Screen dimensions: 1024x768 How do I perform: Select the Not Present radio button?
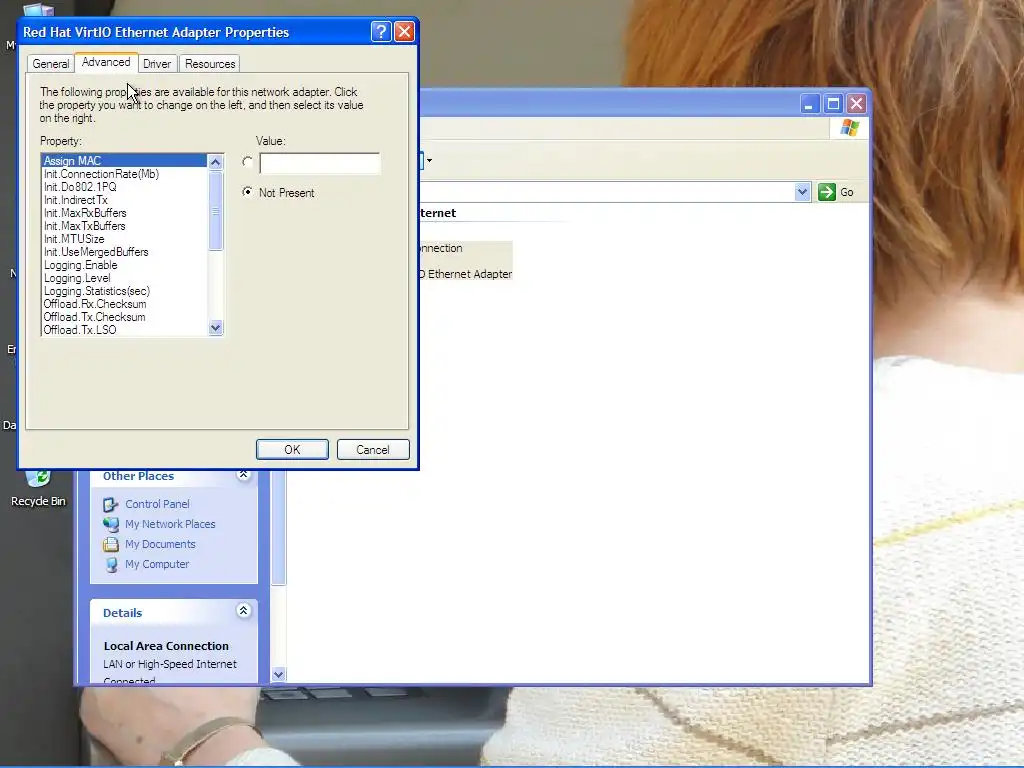248,192
